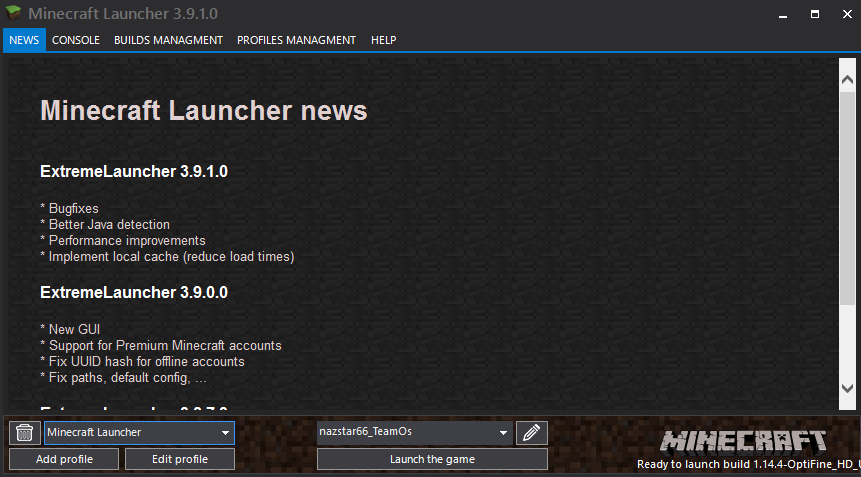Click the news scrollbar down arrow
The height and width of the screenshot is (477, 861).
click(847, 388)
